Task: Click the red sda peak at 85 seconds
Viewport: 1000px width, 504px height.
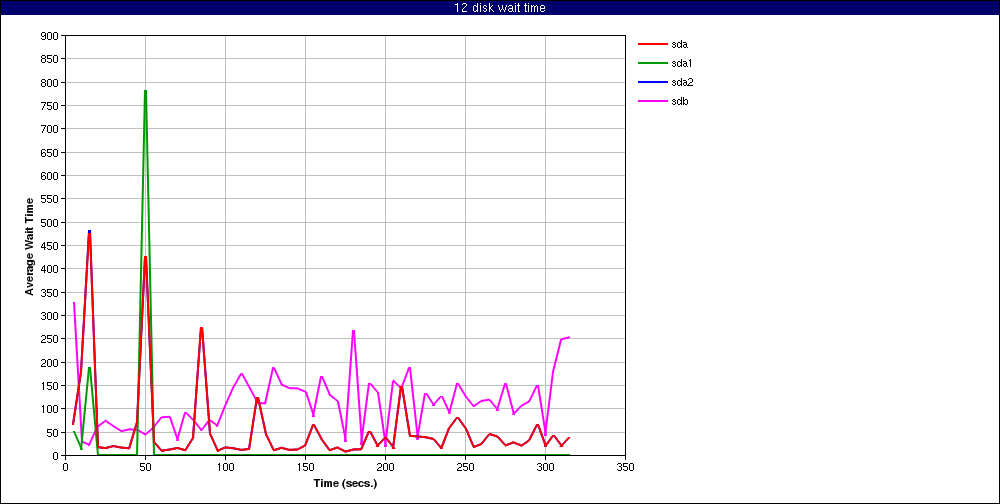Action: click(202, 329)
